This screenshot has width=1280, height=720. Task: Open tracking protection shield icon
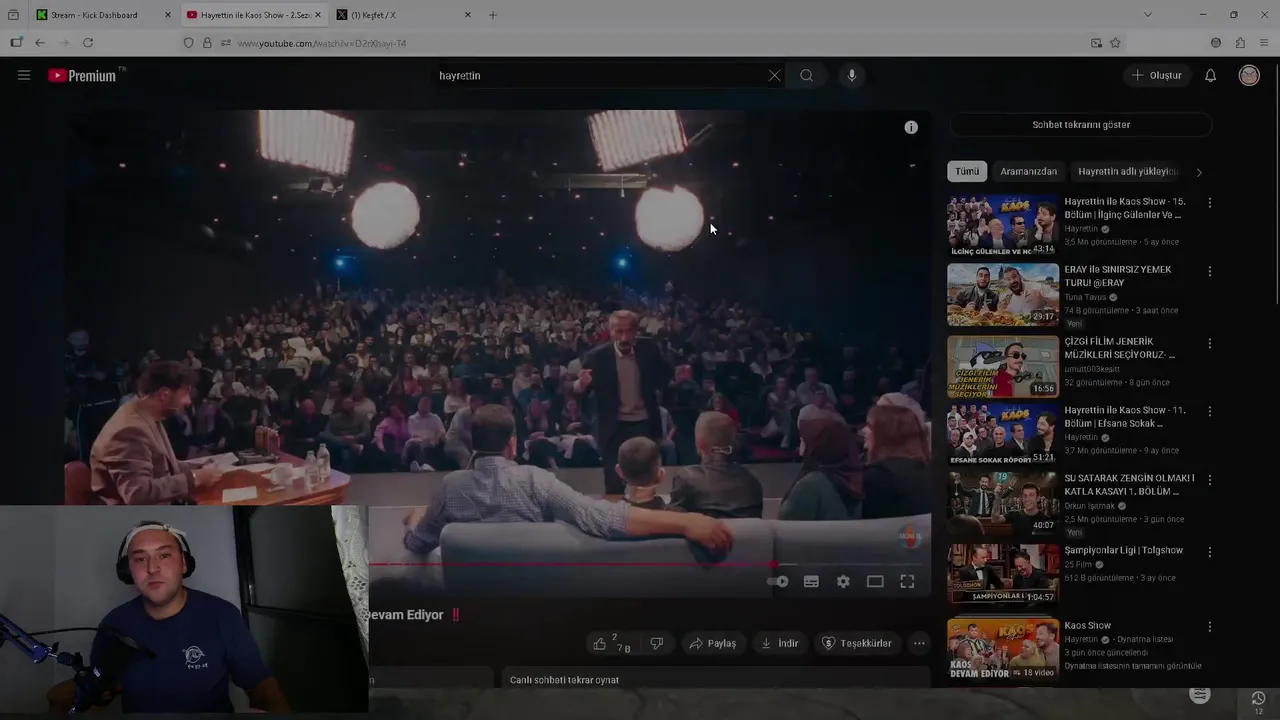click(188, 43)
